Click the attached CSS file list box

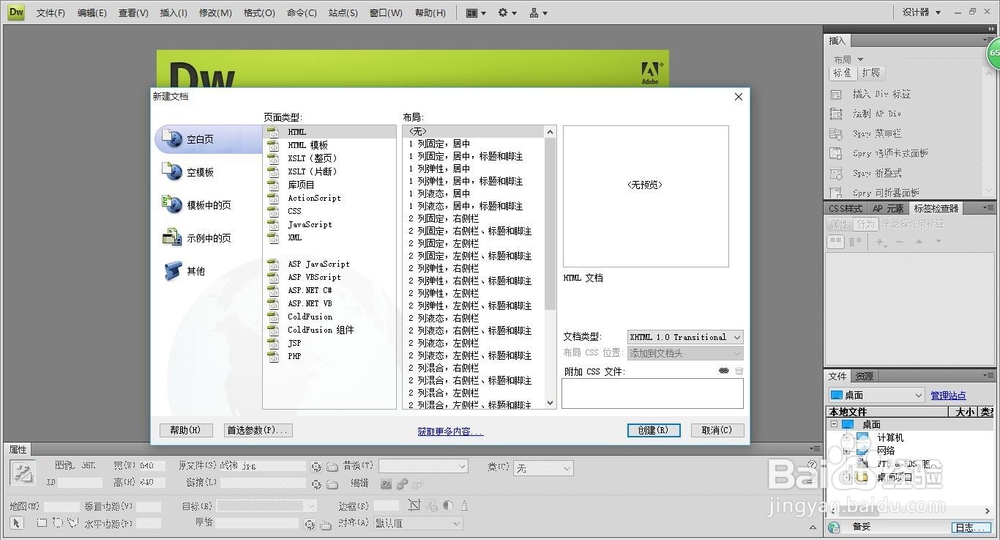(x=652, y=393)
